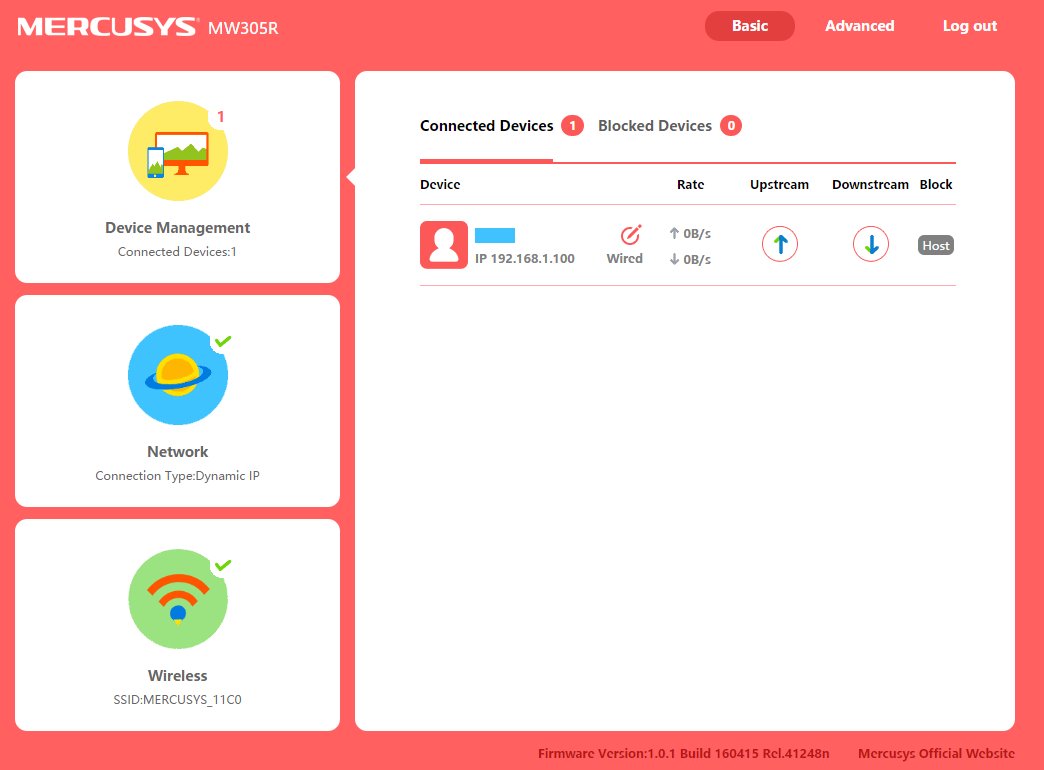
Task: Click the edit pencil icon above Wired
Action: [x=630, y=235]
